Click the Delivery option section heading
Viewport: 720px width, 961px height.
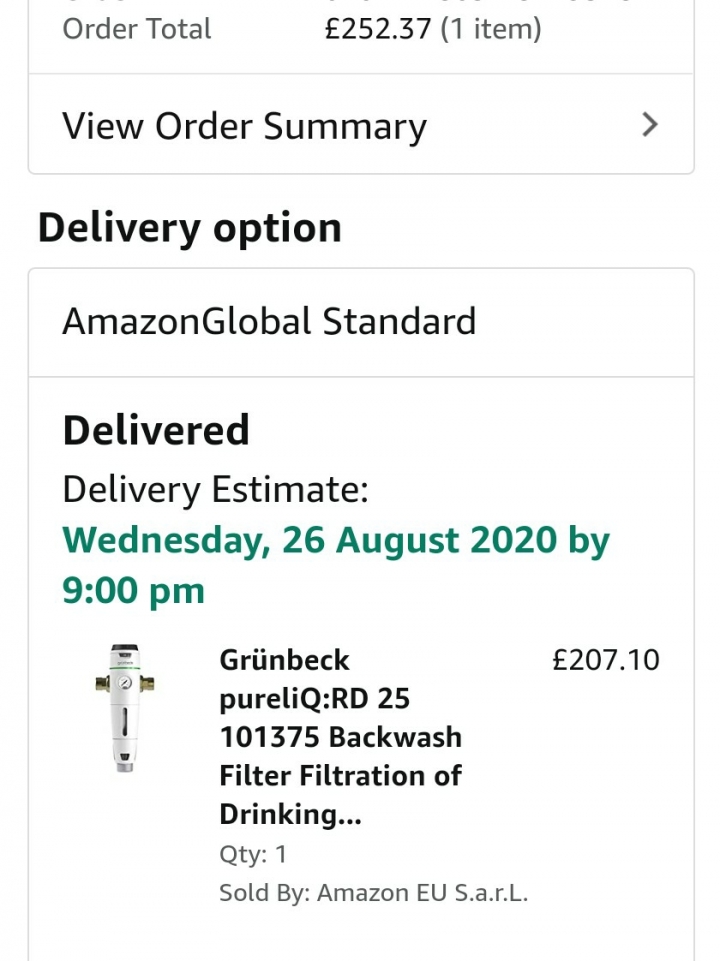[x=190, y=227]
